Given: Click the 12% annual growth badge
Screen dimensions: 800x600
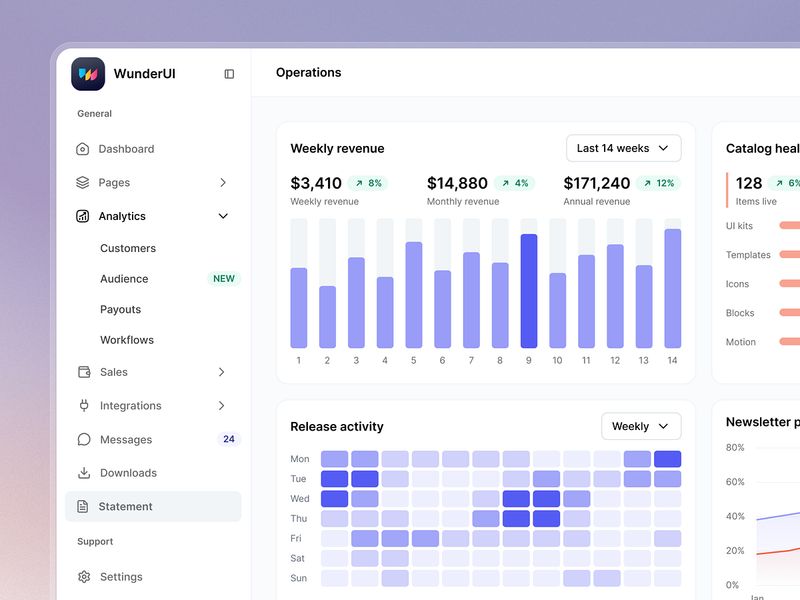Looking at the screenshot, I should 659,183.
